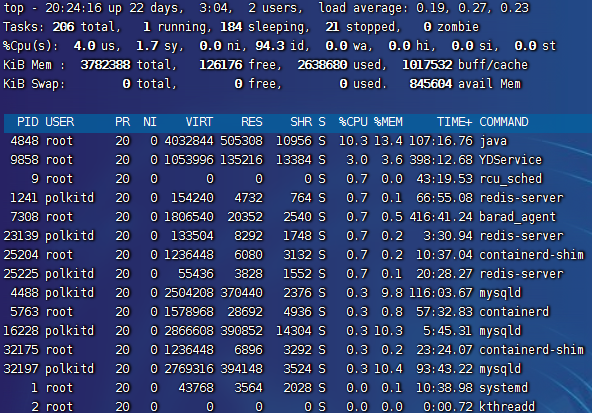Select the VIRT column header

(x=199, y=122)
